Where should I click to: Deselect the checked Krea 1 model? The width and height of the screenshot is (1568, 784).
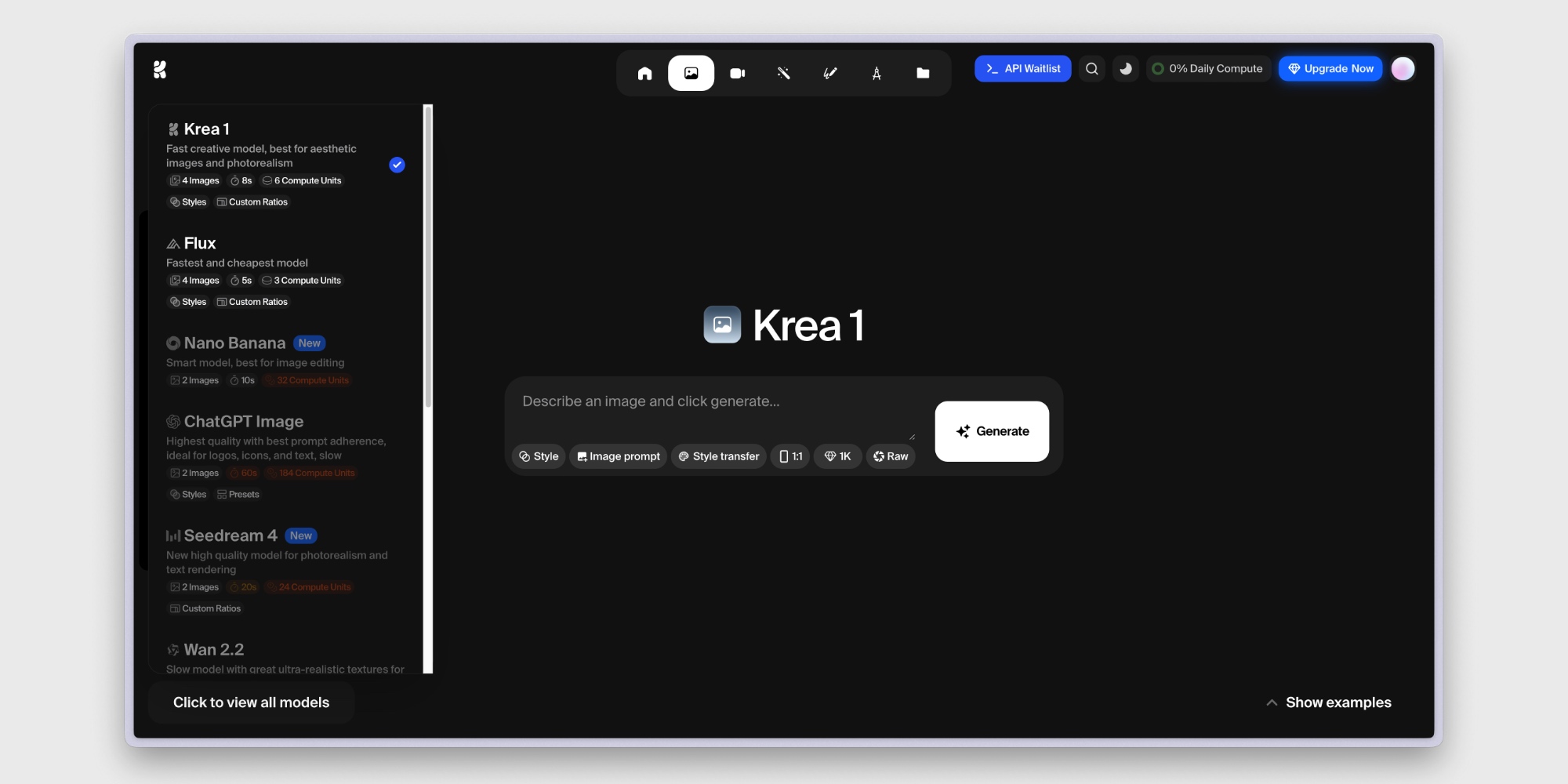[x=397, y=165]
